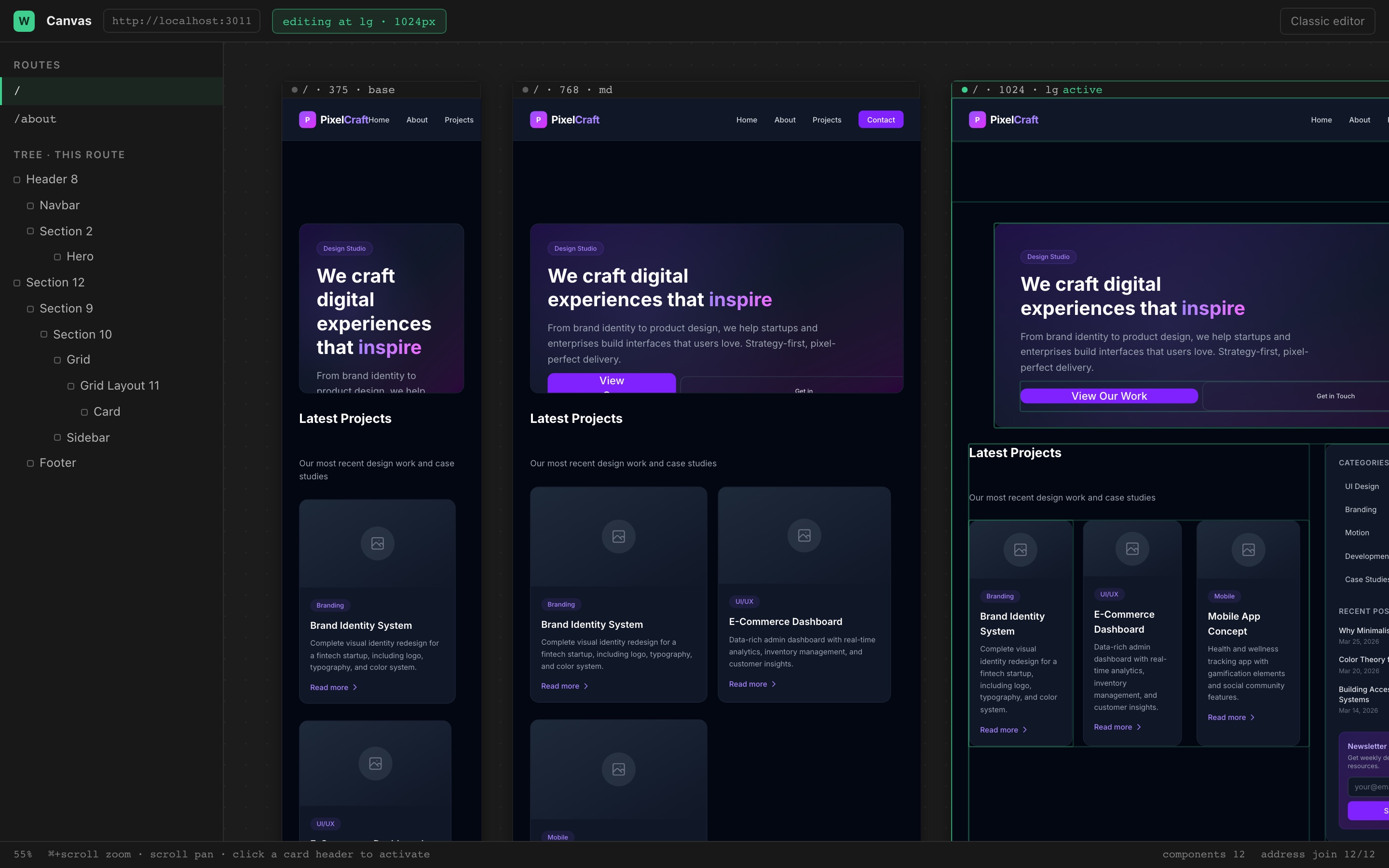Click the square node icon beside Footer
Viewport: 1389px width, 868px height.
(30, 463)
